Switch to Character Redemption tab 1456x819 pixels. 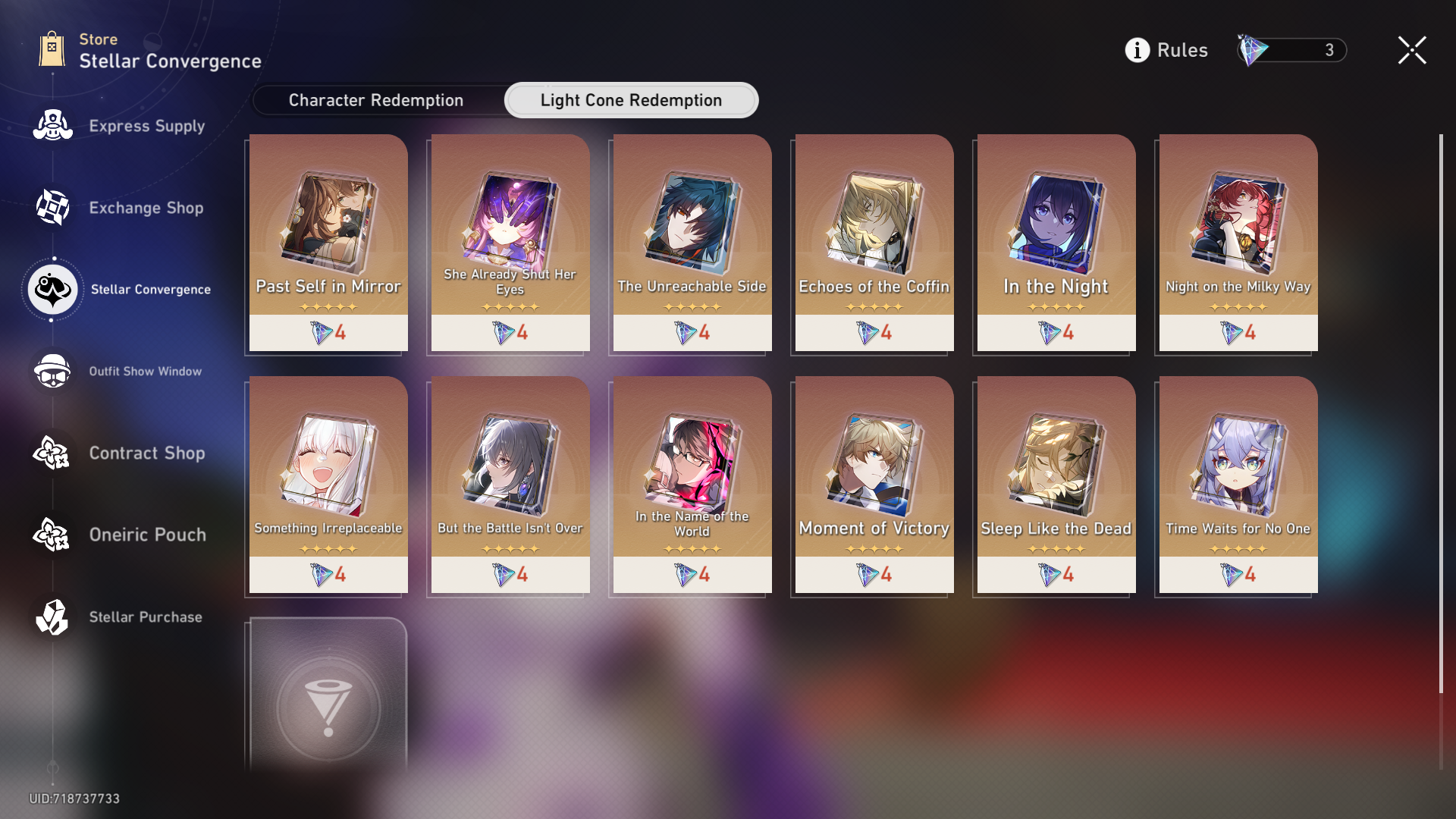pos(376,100)
